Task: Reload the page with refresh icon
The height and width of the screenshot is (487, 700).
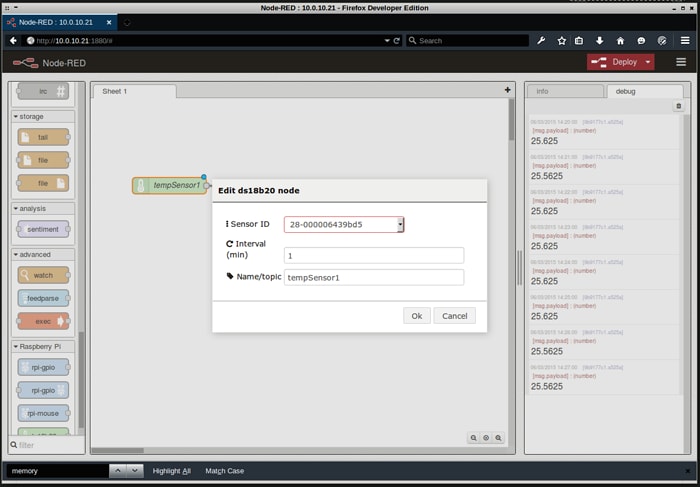Action: [396, 41]
